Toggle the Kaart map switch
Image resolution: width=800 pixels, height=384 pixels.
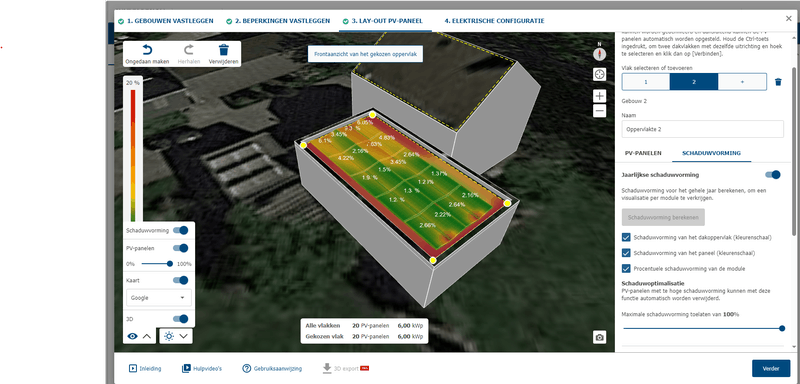(181, 280)
